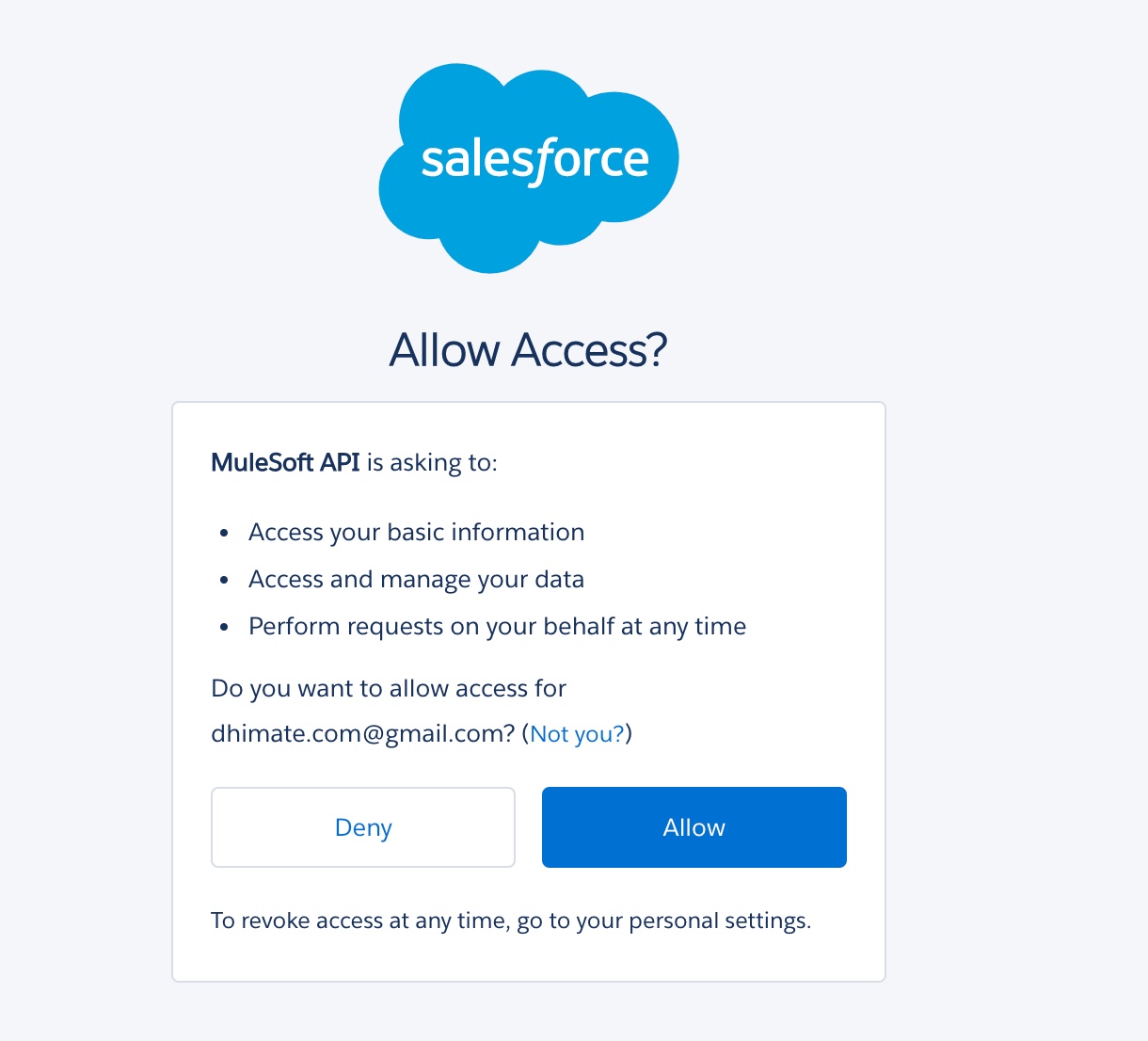Click bullet beside "Access your basic information"
The image size is (1148, 1041).
[x=224, y=534]
